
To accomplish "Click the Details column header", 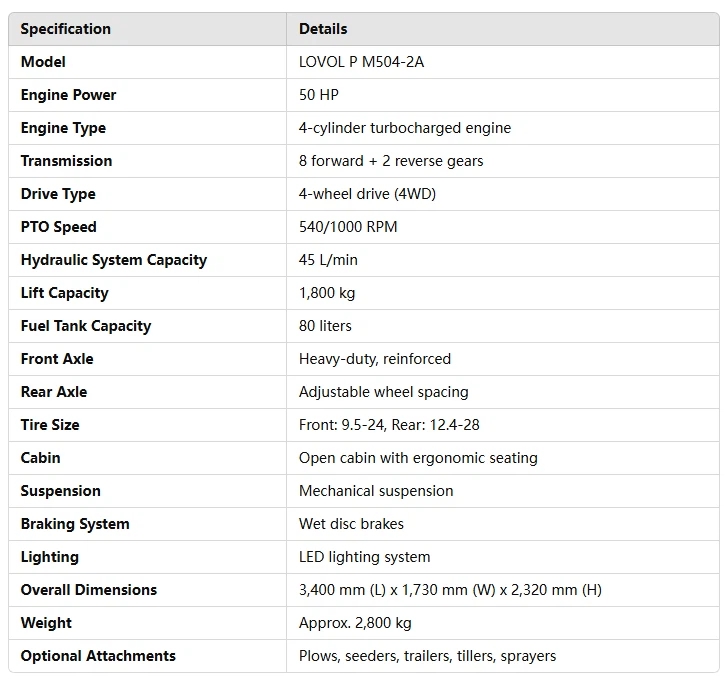I will (323, 29).
